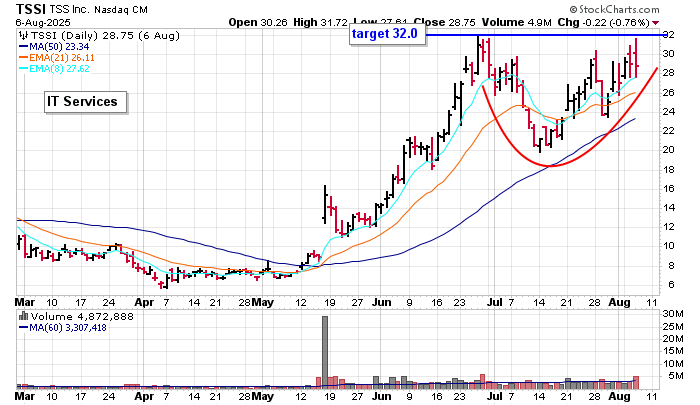The image size is (700, 405).
Task: Click the 'May' month label under the volume chart
Action: tap(262, 397)
